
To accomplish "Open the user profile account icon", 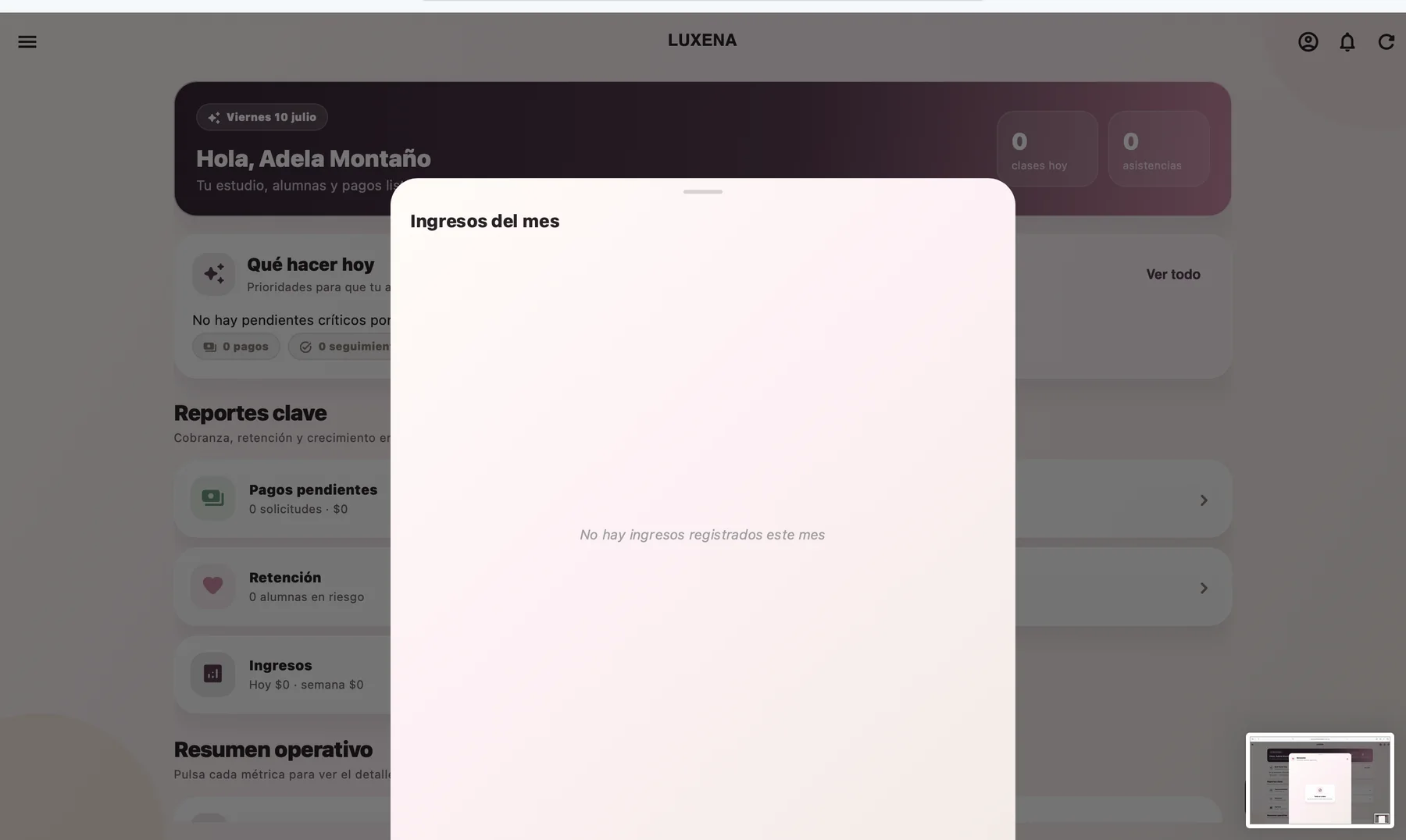I will [x=1308, y=41].
